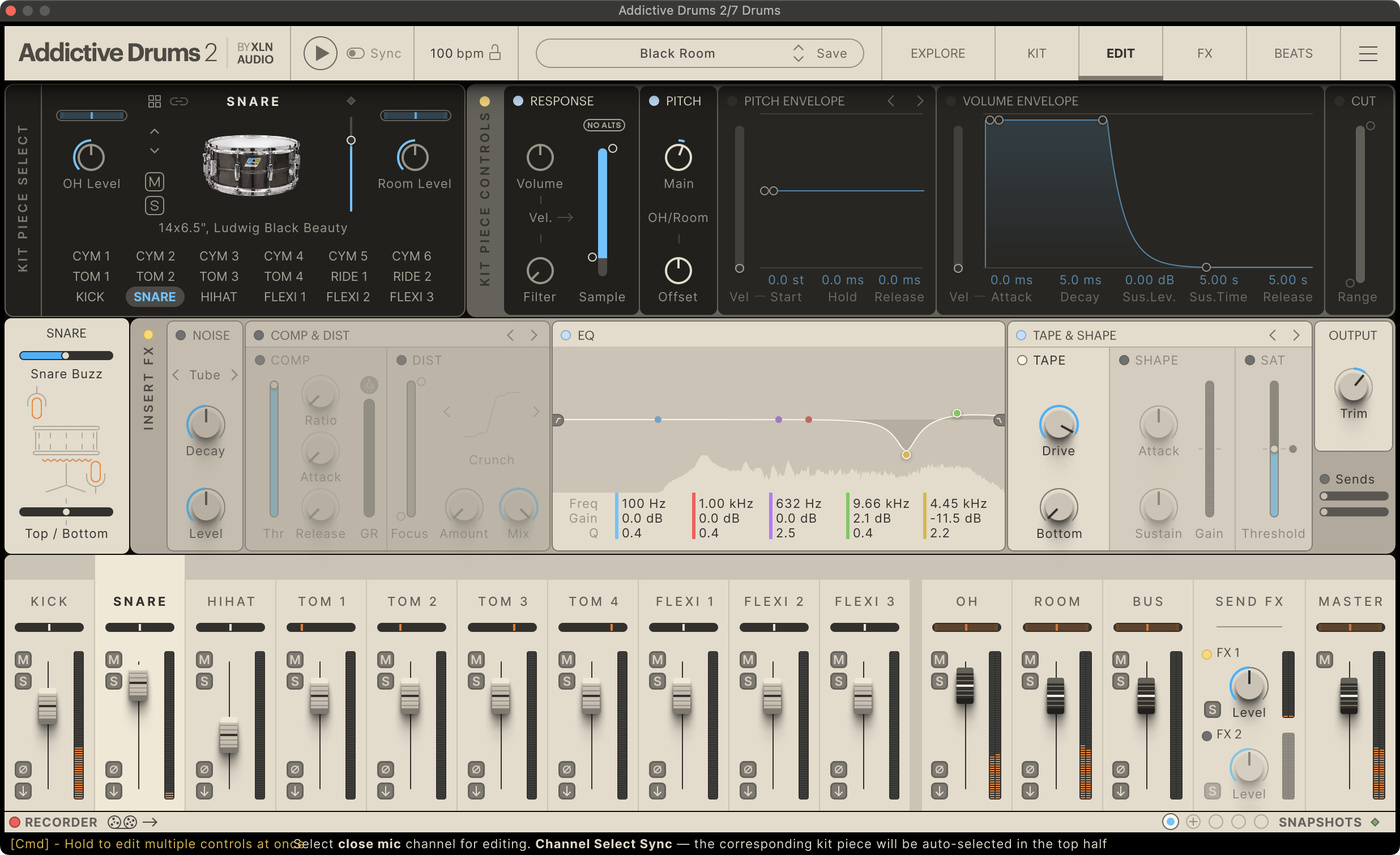Click the down-arrow output icon on SNARE channel
The height and width of the screenshot is (855, 1400).
point(114,790)
